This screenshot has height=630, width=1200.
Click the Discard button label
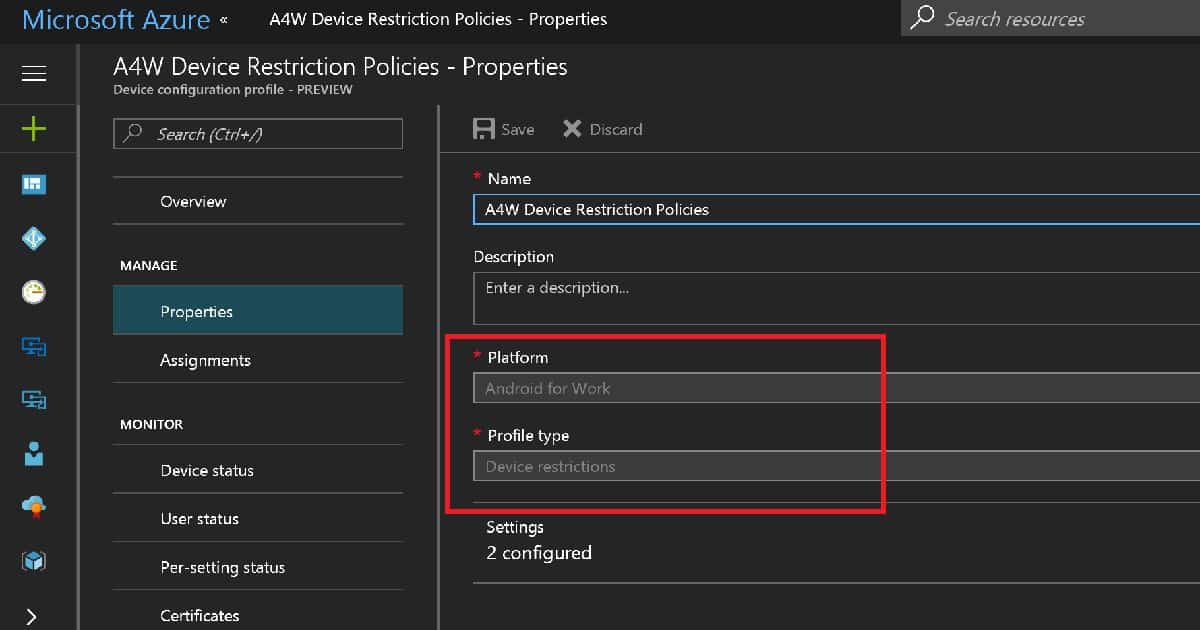616,129
